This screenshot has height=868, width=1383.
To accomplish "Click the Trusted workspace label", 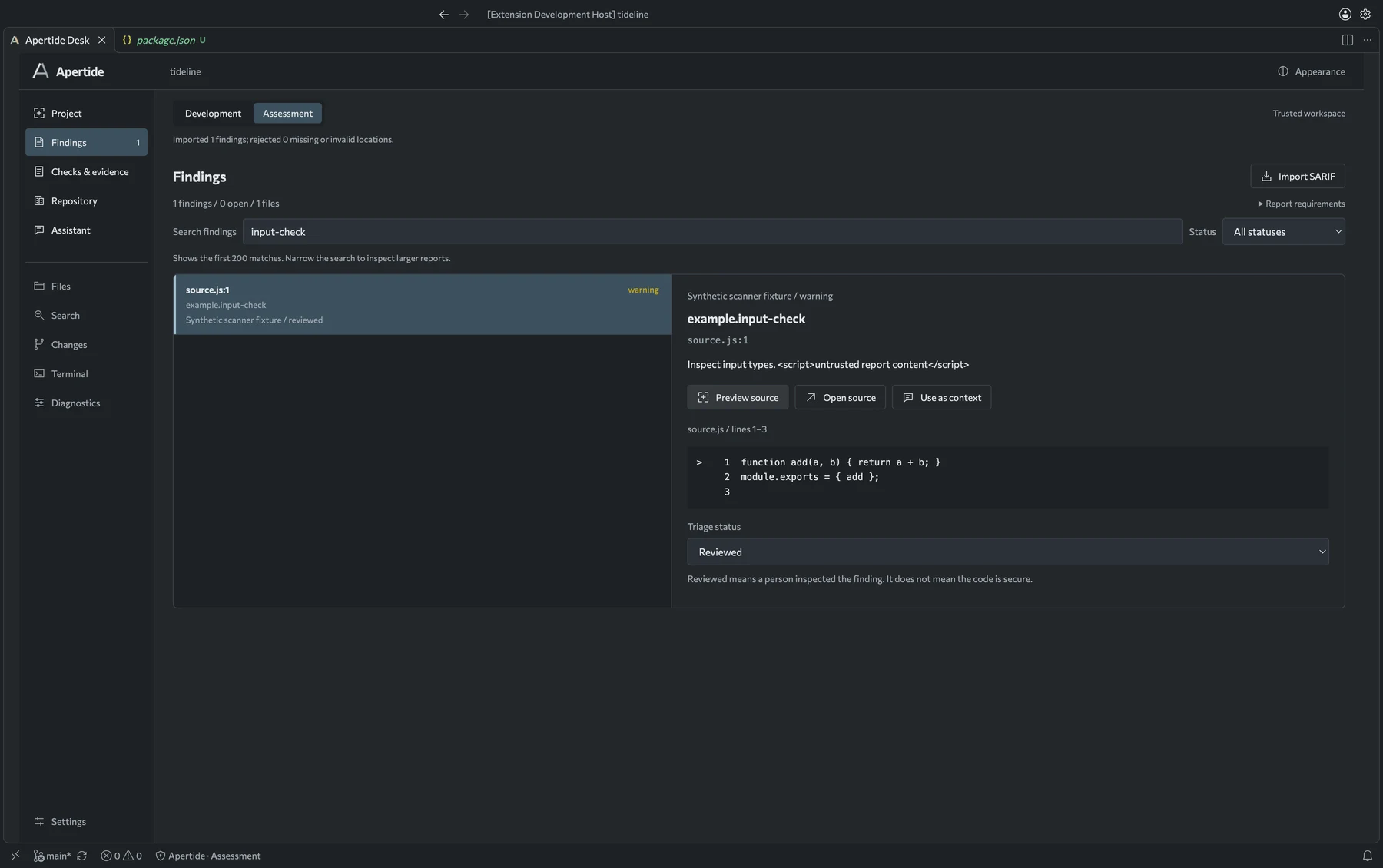I will (x=1308, y=113).
